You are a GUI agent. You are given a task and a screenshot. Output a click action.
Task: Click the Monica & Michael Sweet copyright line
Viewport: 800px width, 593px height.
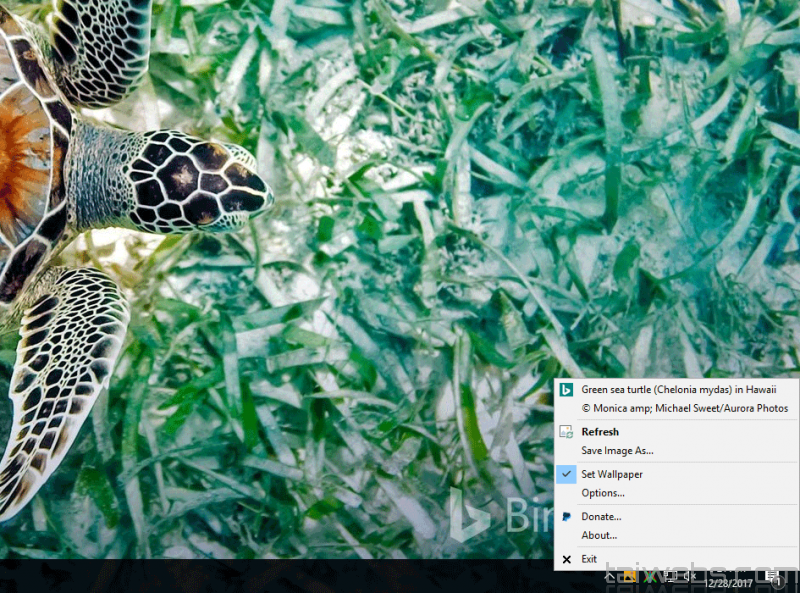684,408
